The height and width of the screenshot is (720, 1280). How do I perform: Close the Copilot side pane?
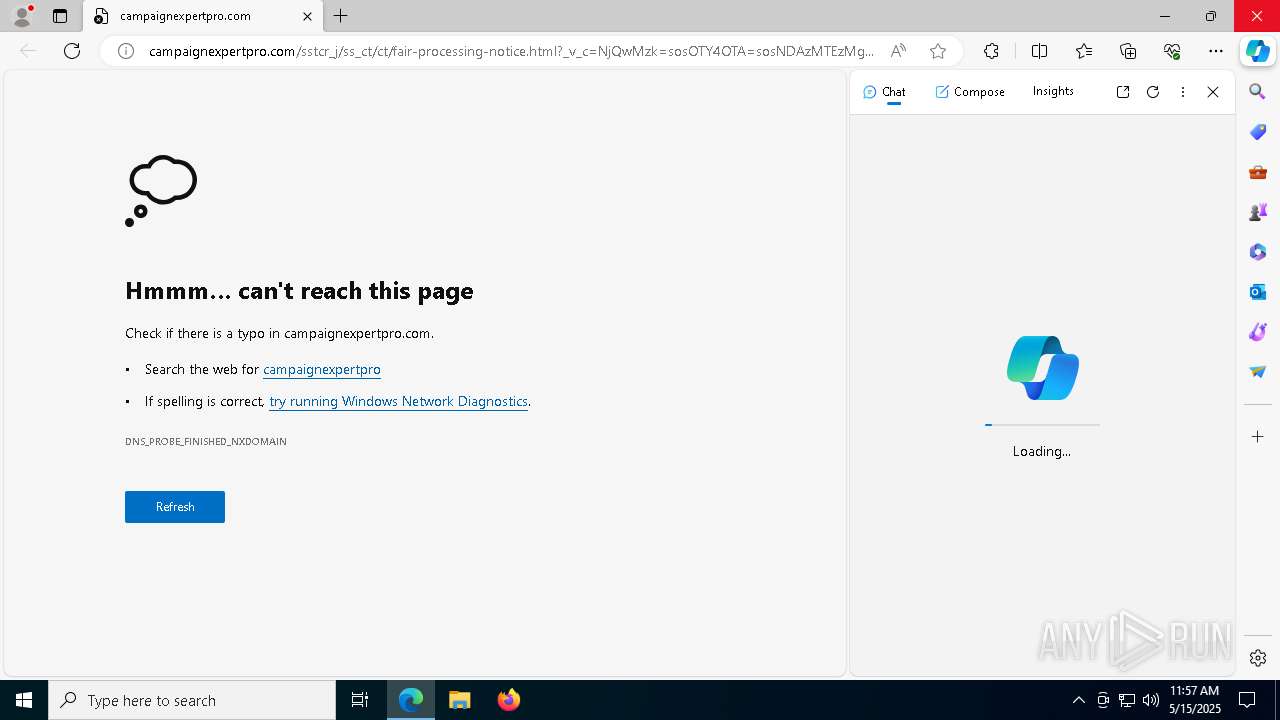click(1213, 92)
